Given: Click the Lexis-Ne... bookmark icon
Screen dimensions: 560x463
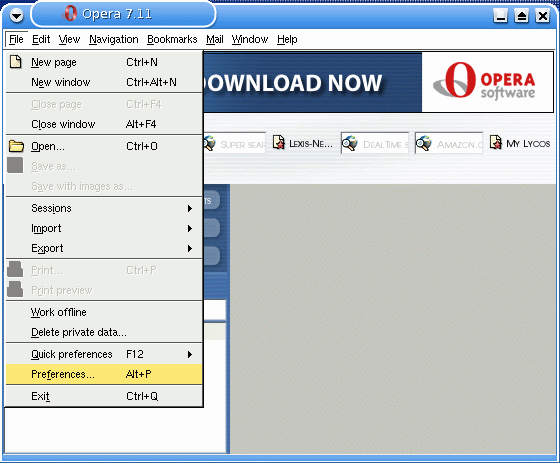Looking at the screenshot, I should coord(279,143).
